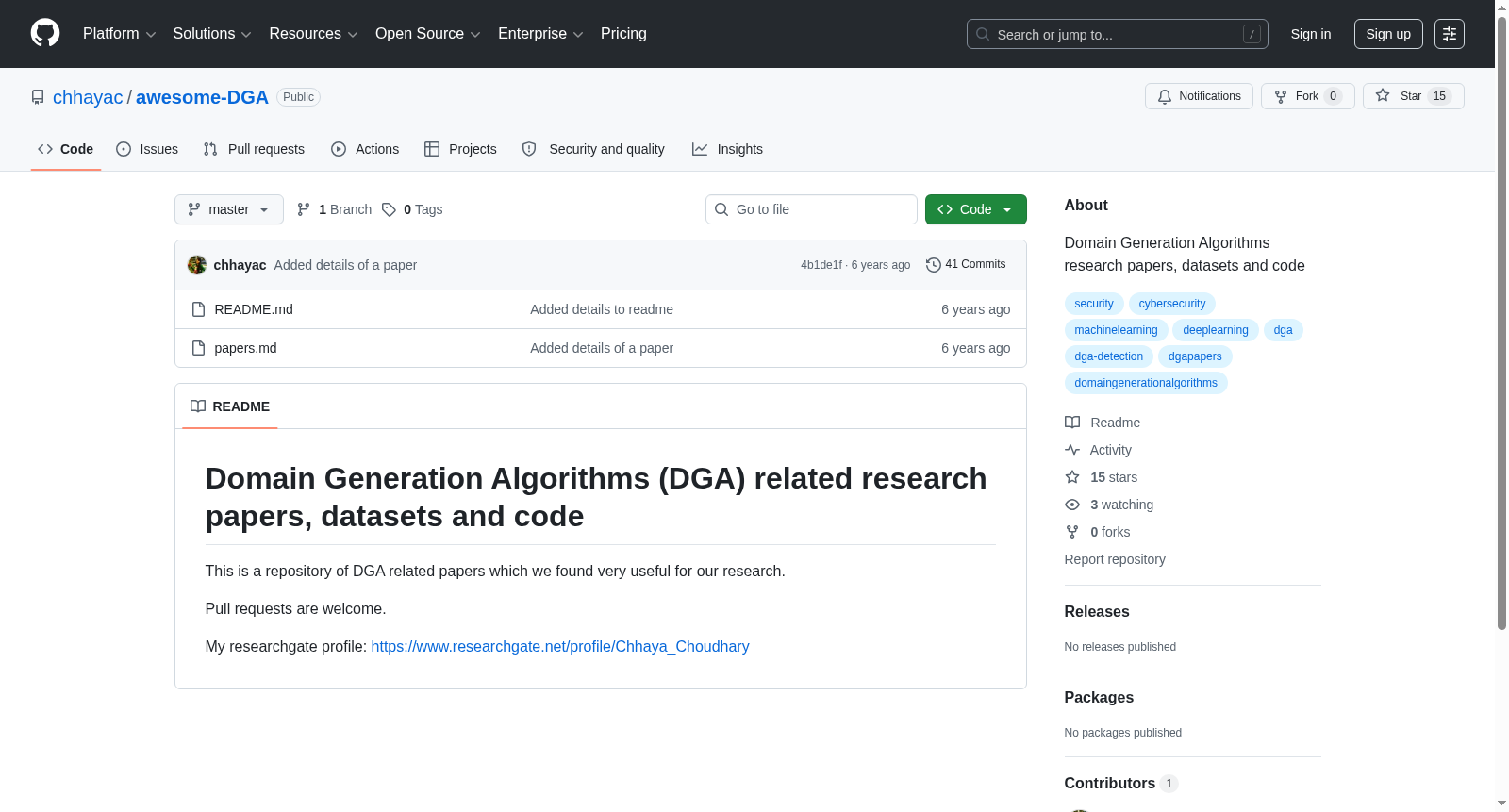Open the 'Added details to readme' commit message
This screenshot has width=1509, height=812.
pos(602,309)
